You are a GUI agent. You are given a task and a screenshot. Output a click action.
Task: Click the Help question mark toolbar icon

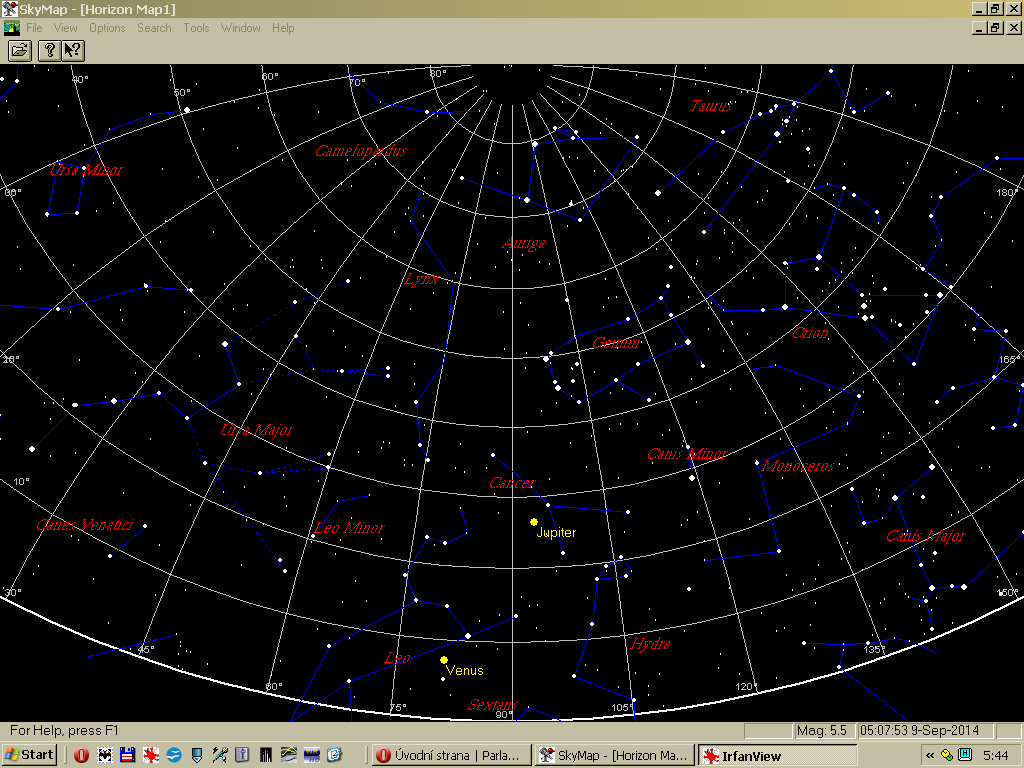coord(49,50)
